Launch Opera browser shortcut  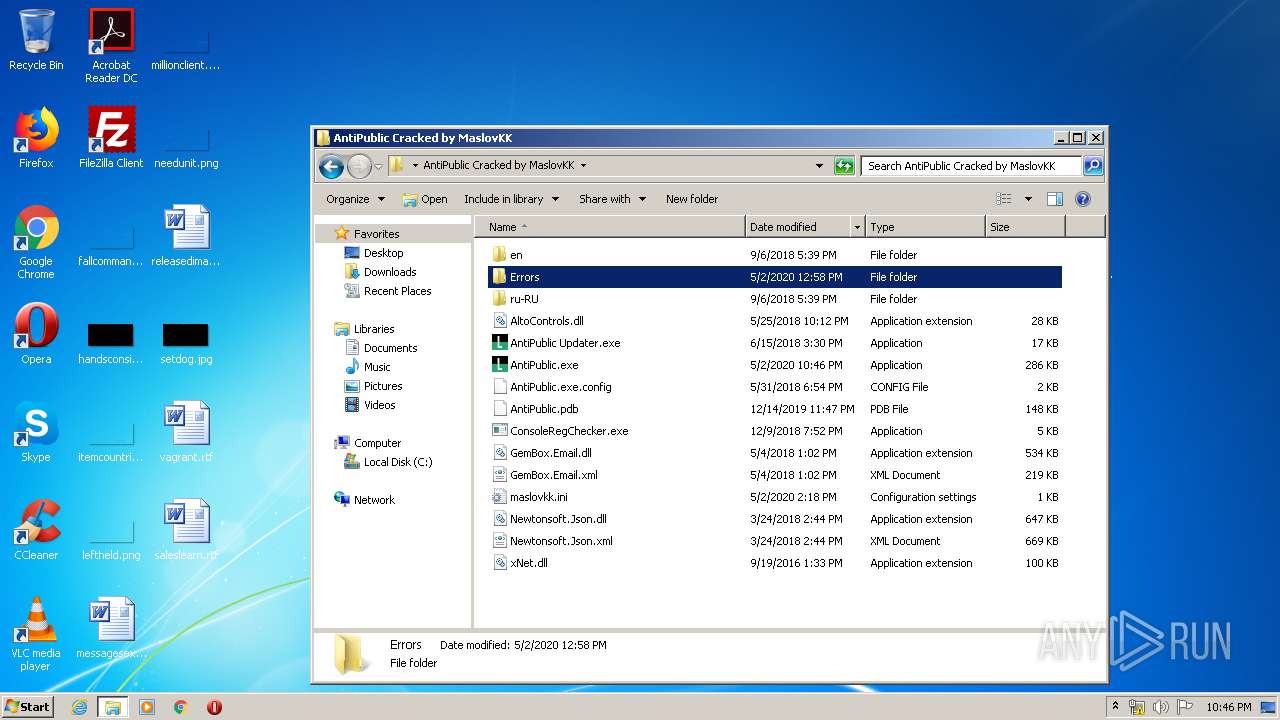point(36,334)
